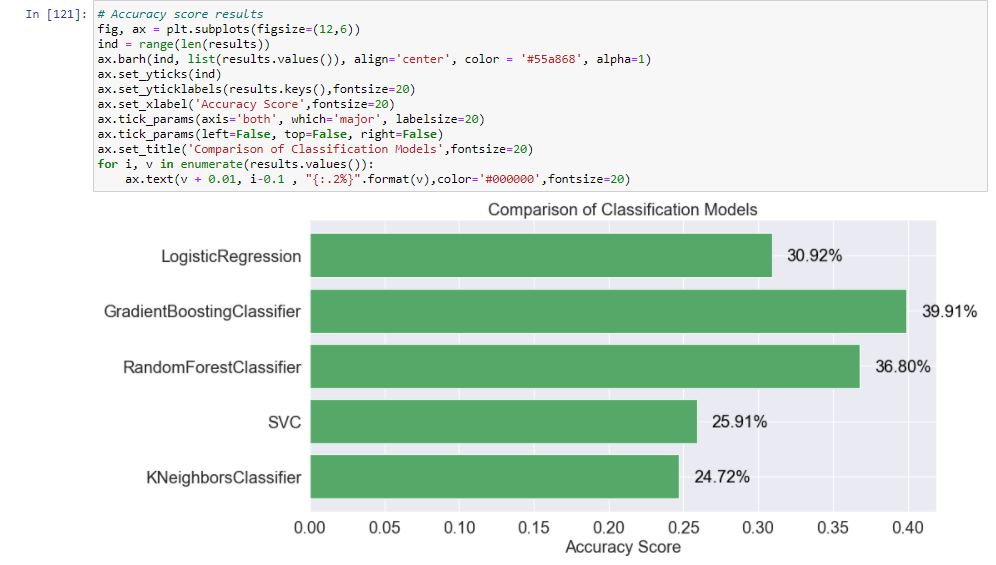Click the ax.set_title code line

pos(315,149)
